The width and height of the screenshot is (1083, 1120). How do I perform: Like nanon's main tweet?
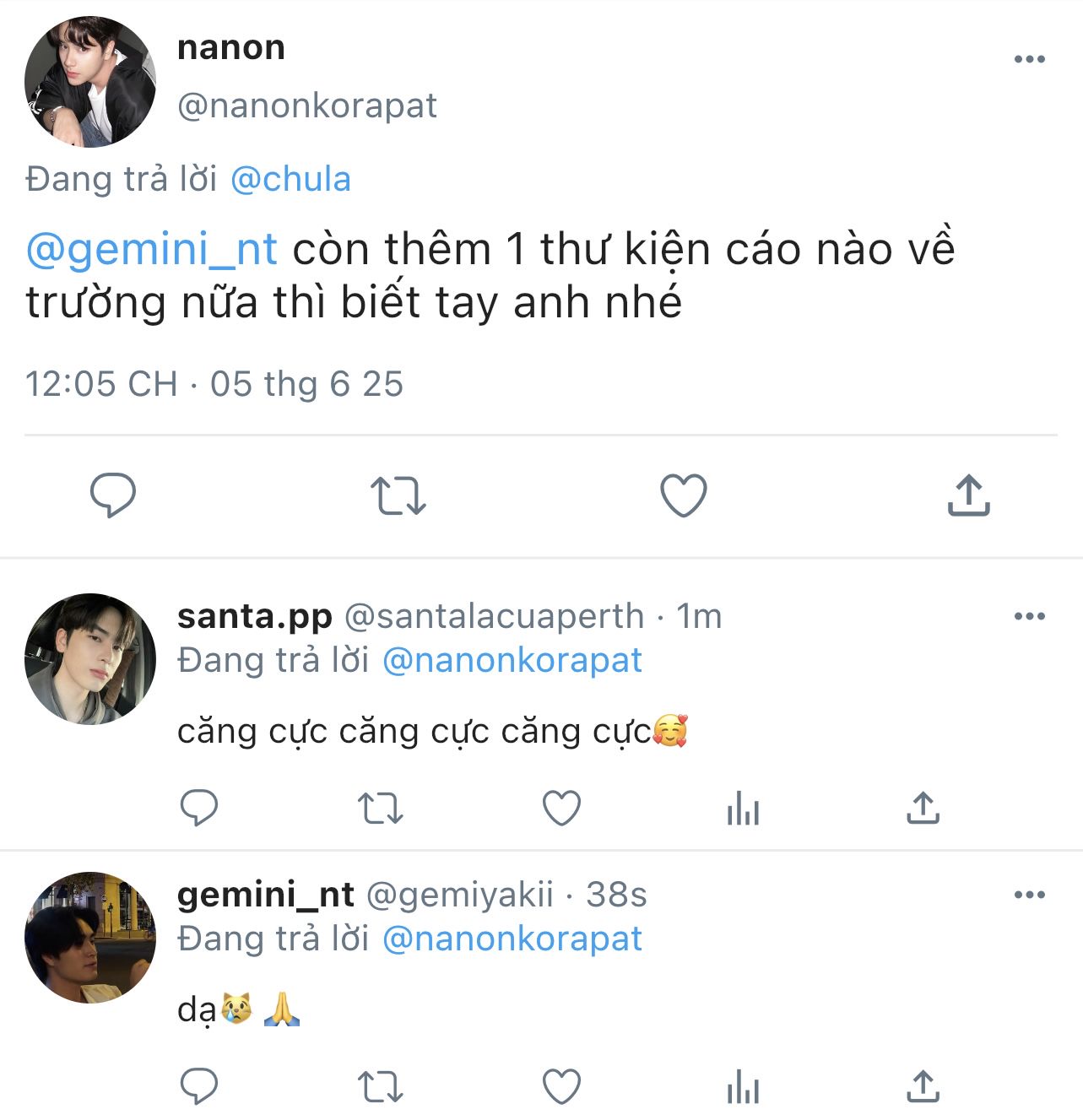683,495
